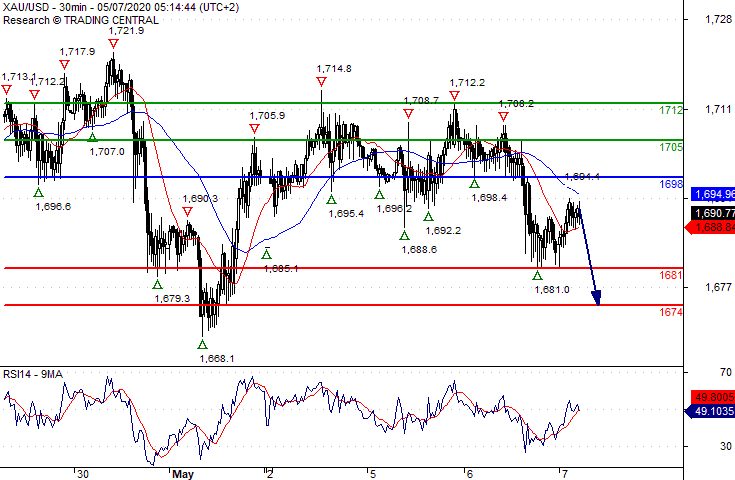Click the red triangle marker under 1,717.9

[64, 65]
